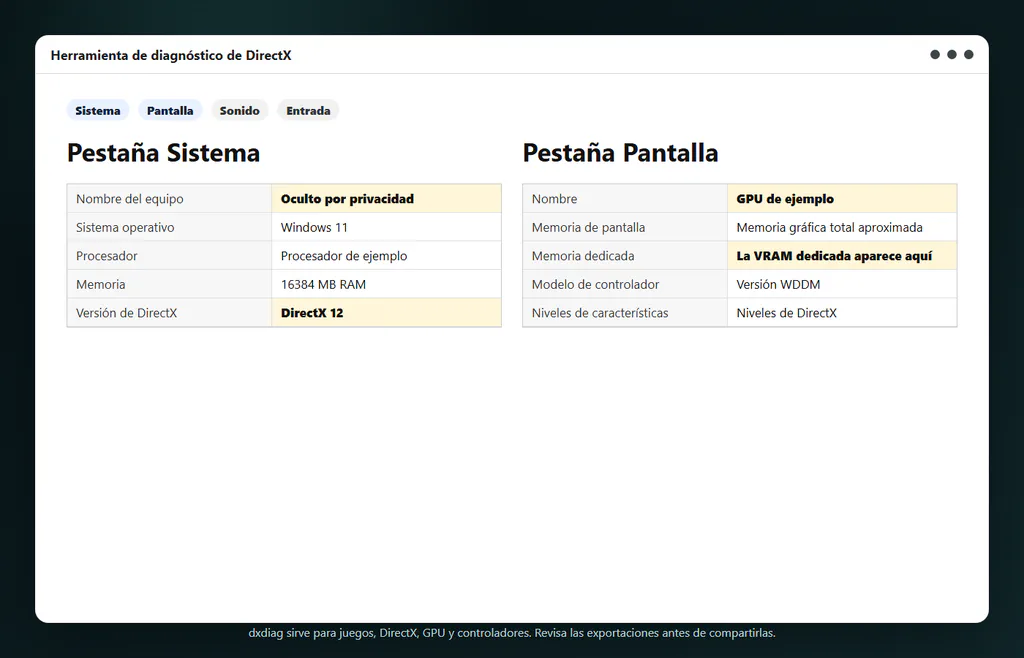Click the last window control dot
Image resolution: width=1024 pixels, height=658 pixels.
[x=969, y=54]
